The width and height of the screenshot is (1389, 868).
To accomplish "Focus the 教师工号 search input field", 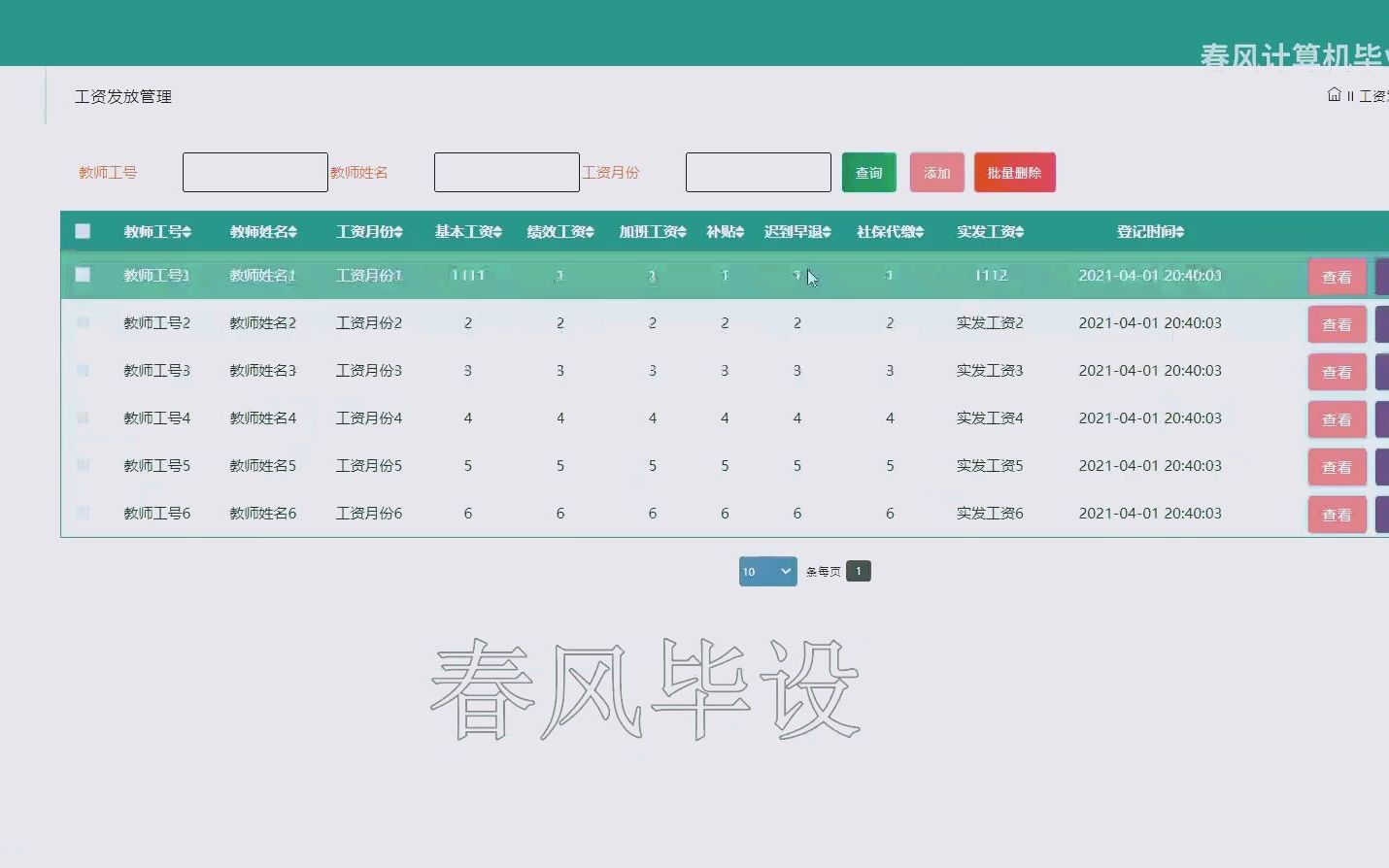I will (x=255, y=173).
